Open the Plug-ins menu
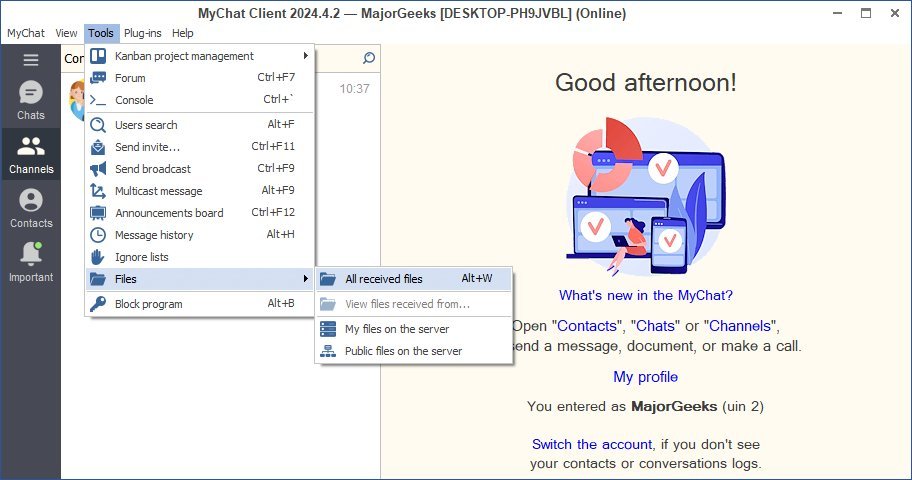This screenshot has width=912, height=480. [142, 33]
